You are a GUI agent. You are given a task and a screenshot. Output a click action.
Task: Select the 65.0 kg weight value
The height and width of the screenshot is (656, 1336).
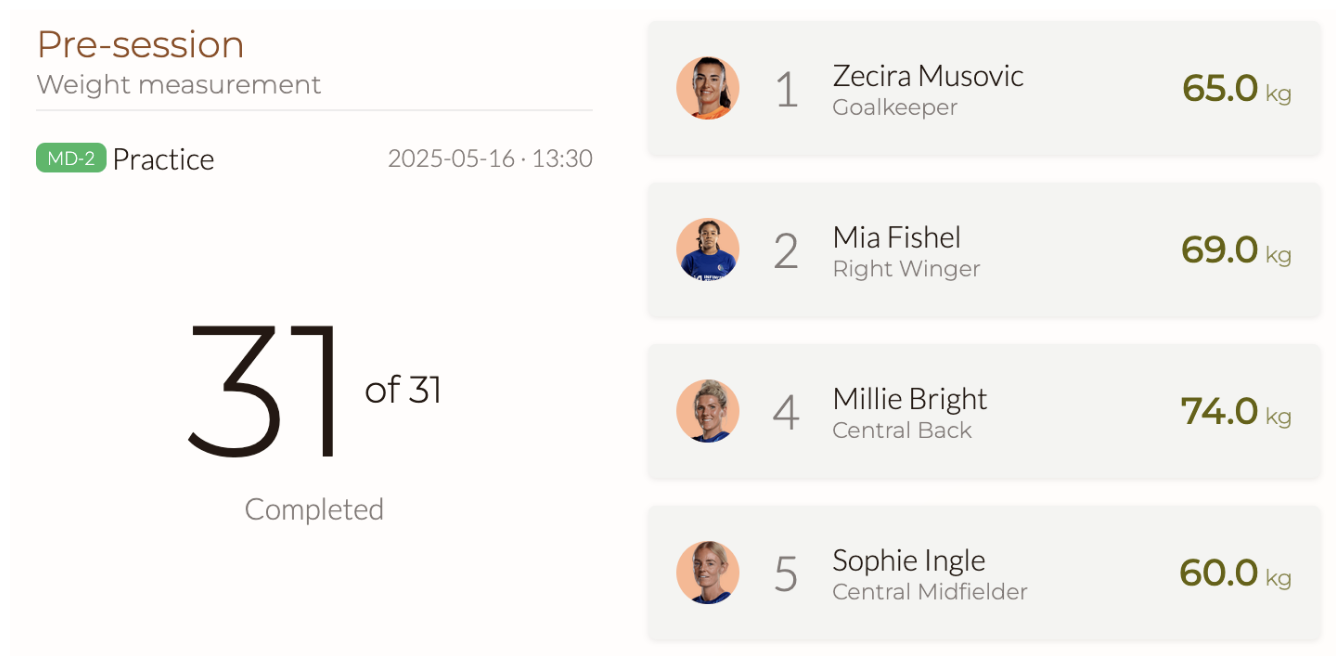(1236, 88)
